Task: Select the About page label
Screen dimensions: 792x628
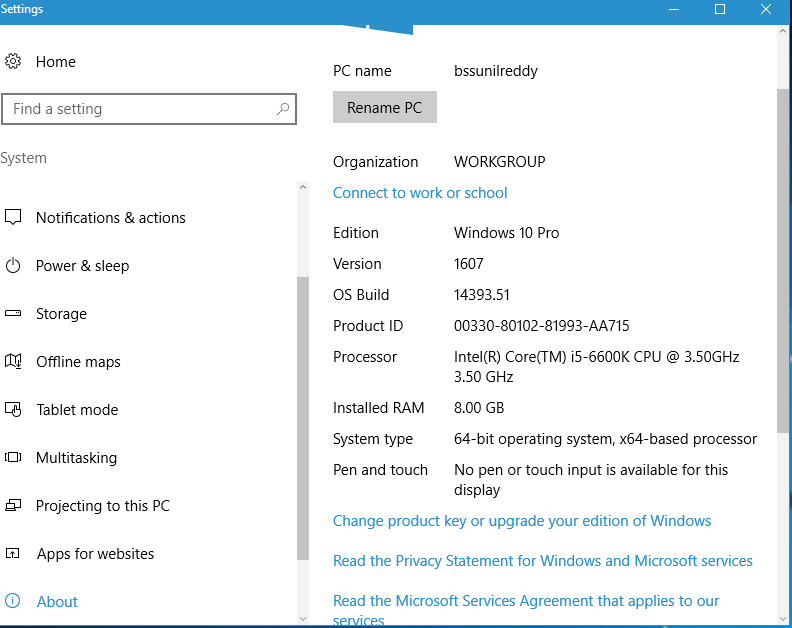Action: (x=57, y=602)
